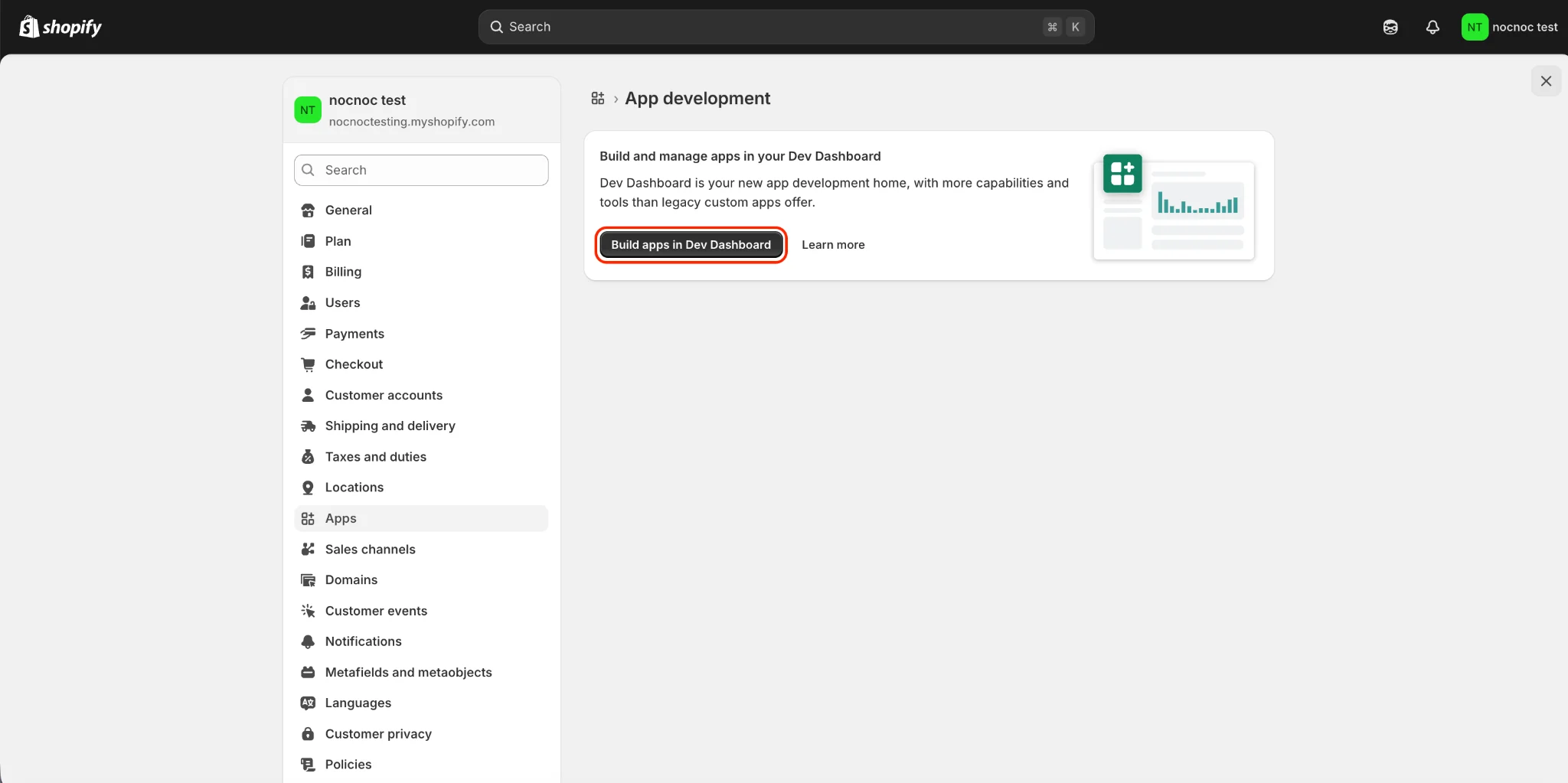Screen dimensions: 1568x783
Task: Click the nocnoctesting.myshopify.com store header
Action: pos(421,110)
